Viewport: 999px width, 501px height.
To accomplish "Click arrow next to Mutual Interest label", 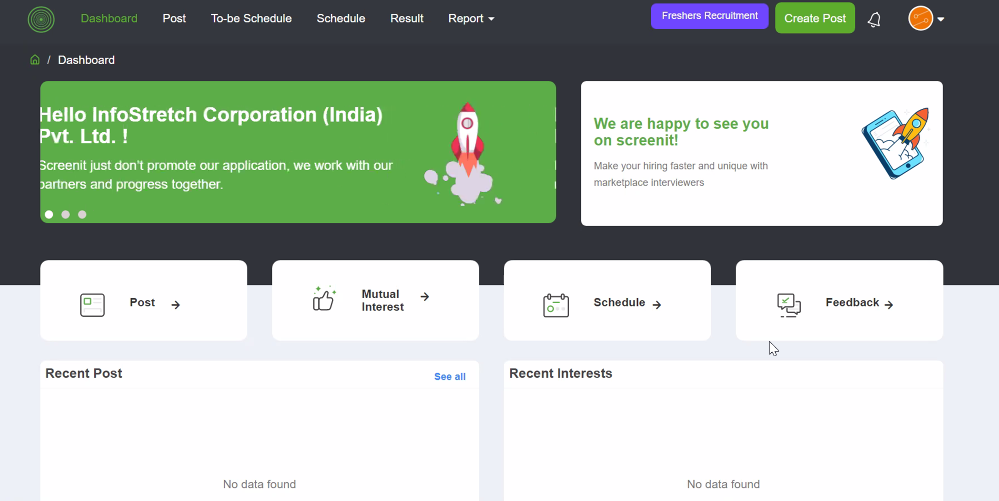I will coord(425,296).
